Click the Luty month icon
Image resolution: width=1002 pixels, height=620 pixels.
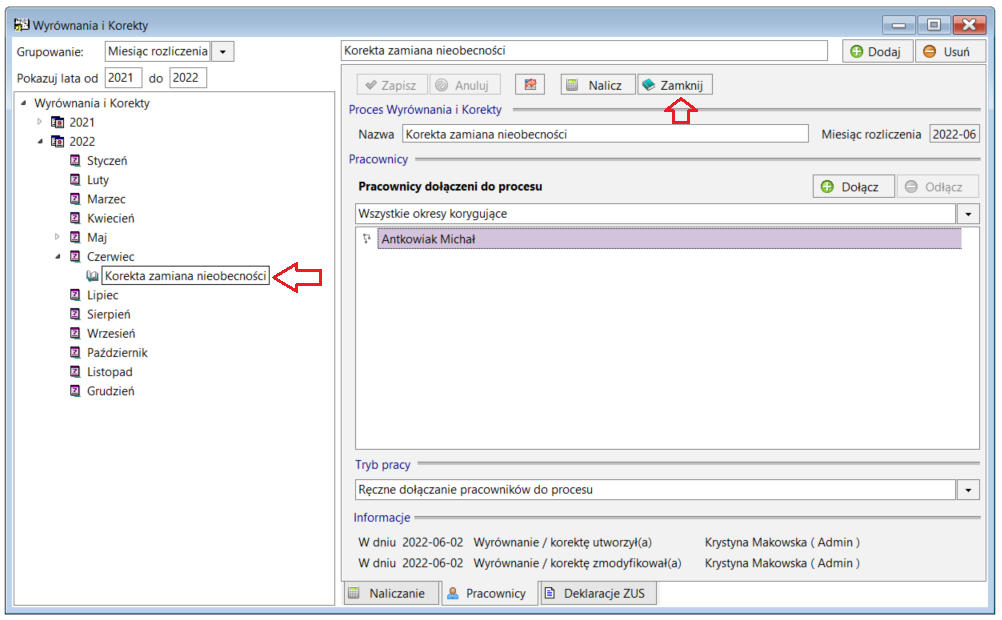tap(75, 180)
